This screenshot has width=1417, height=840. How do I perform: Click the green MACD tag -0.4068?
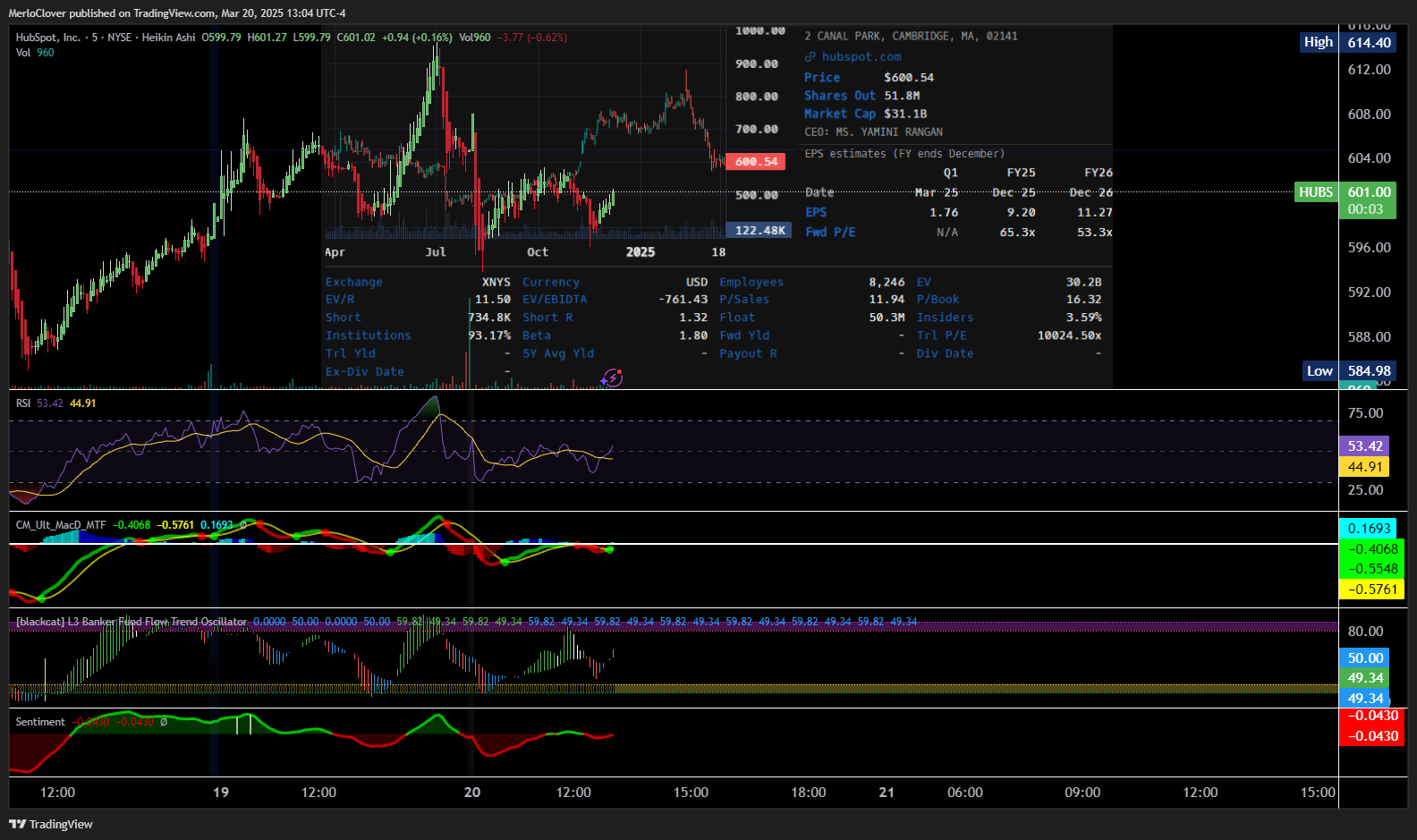(x=1372, y=549)
